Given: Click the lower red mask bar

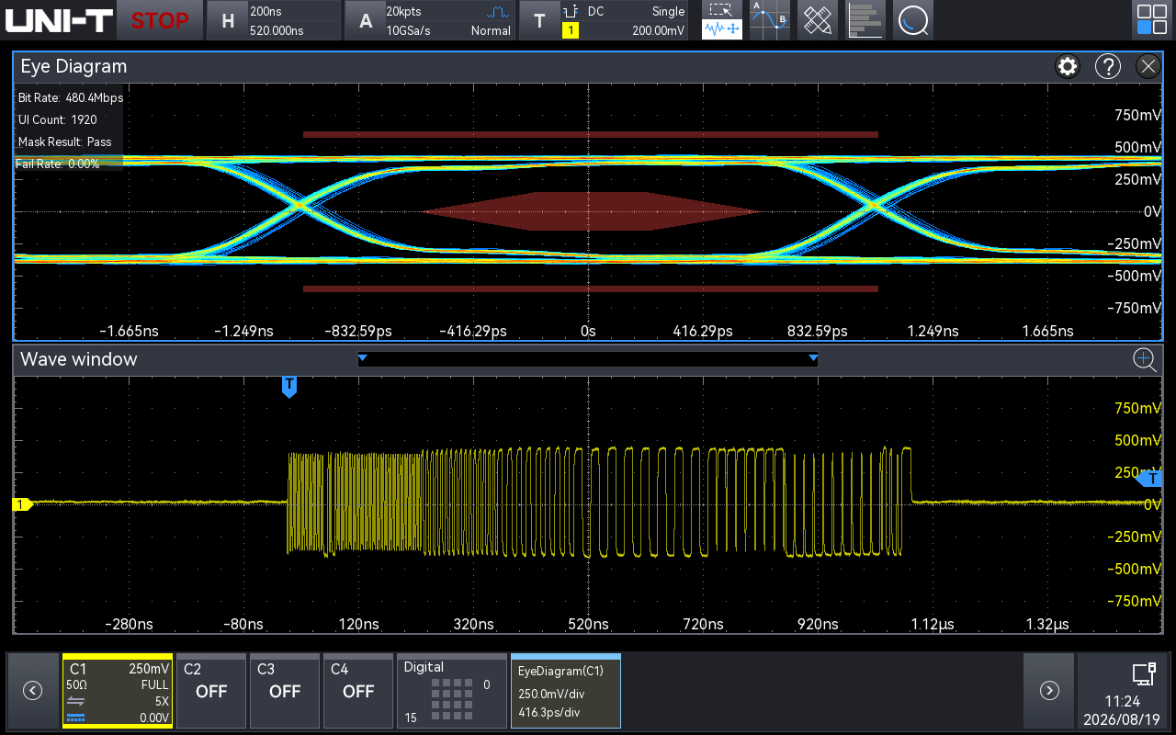Looking at the screenshot, I should [590, 289].
